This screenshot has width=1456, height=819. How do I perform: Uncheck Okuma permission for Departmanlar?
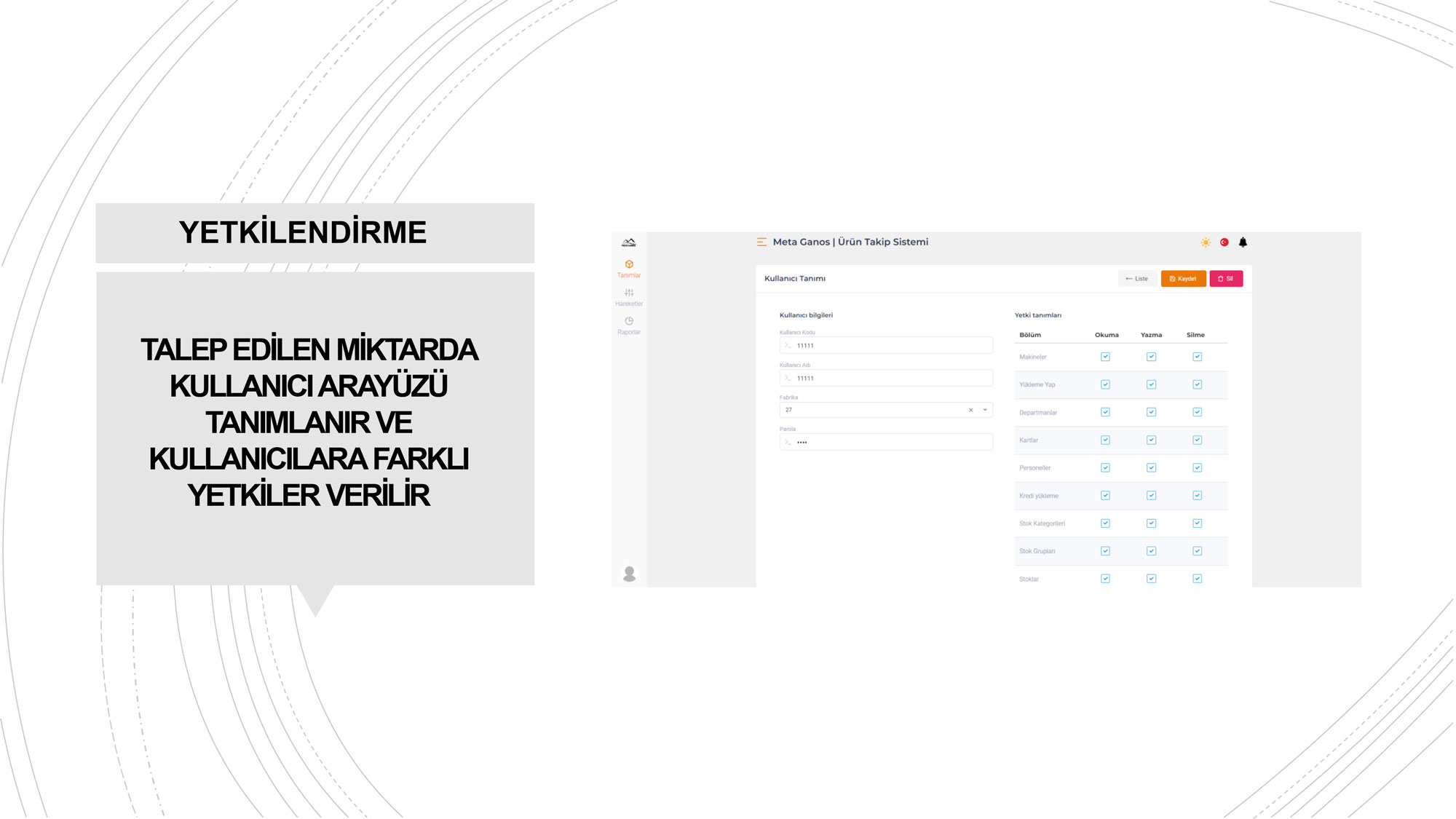[1105, 412]
